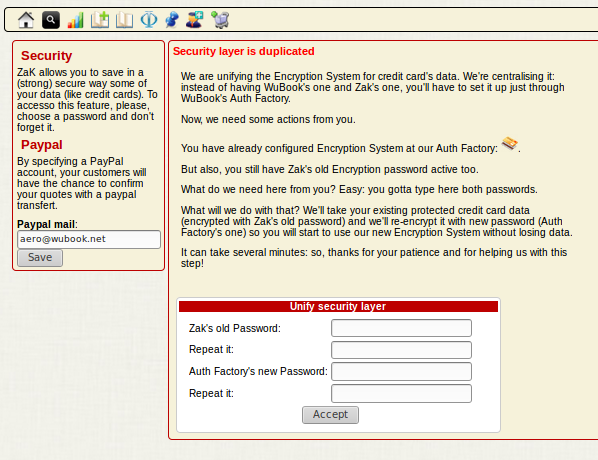Click the blue Phi symbol icon
Image resolution: width=598 pixels, height=460 pixels.
pos(149,20)
